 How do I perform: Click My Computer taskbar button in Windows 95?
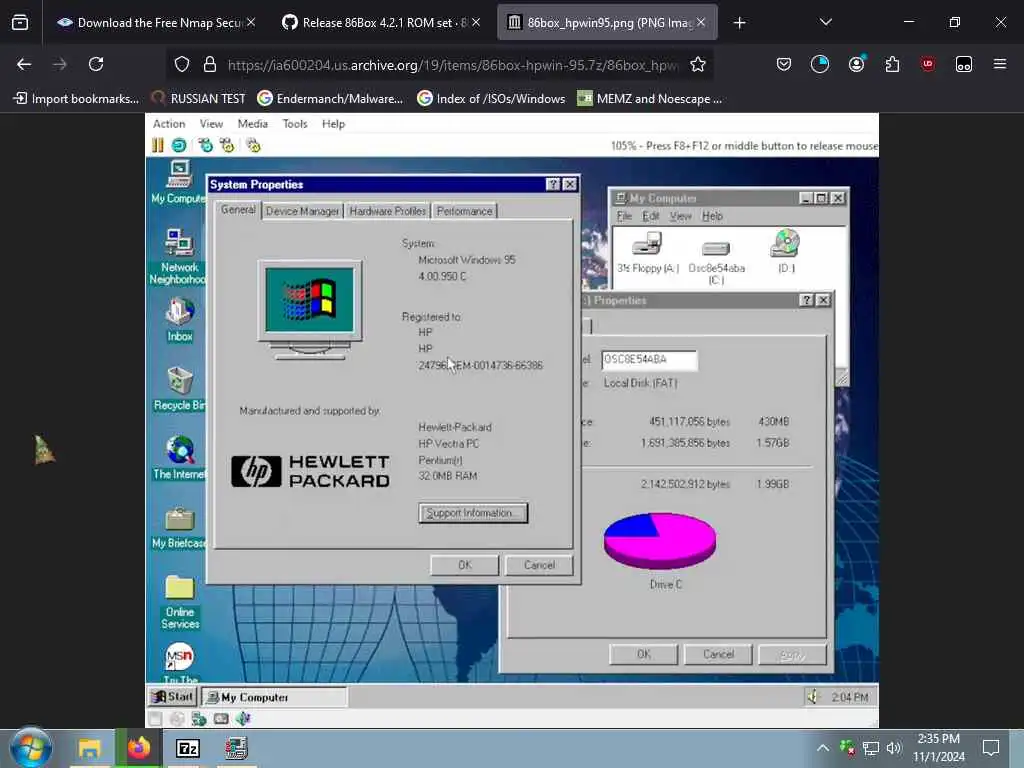pyautogui.click(x=274, y=697)
